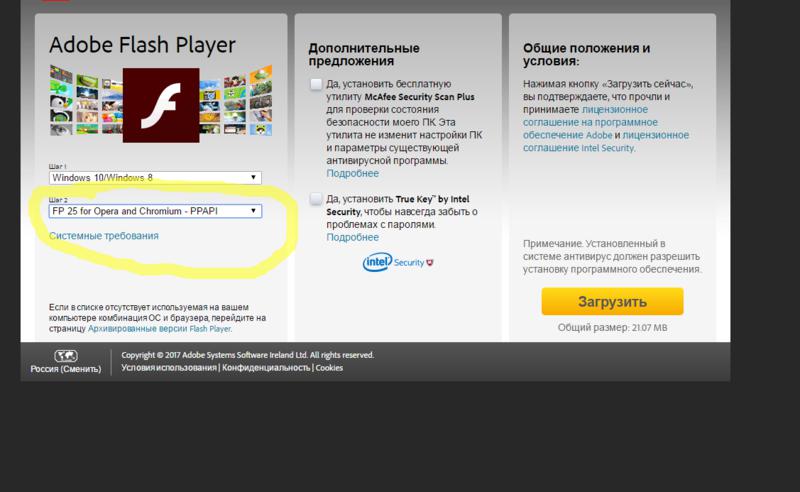Open the Intel Security license agreement link
Screen dimensions: 800x492
tap(606, 141)
